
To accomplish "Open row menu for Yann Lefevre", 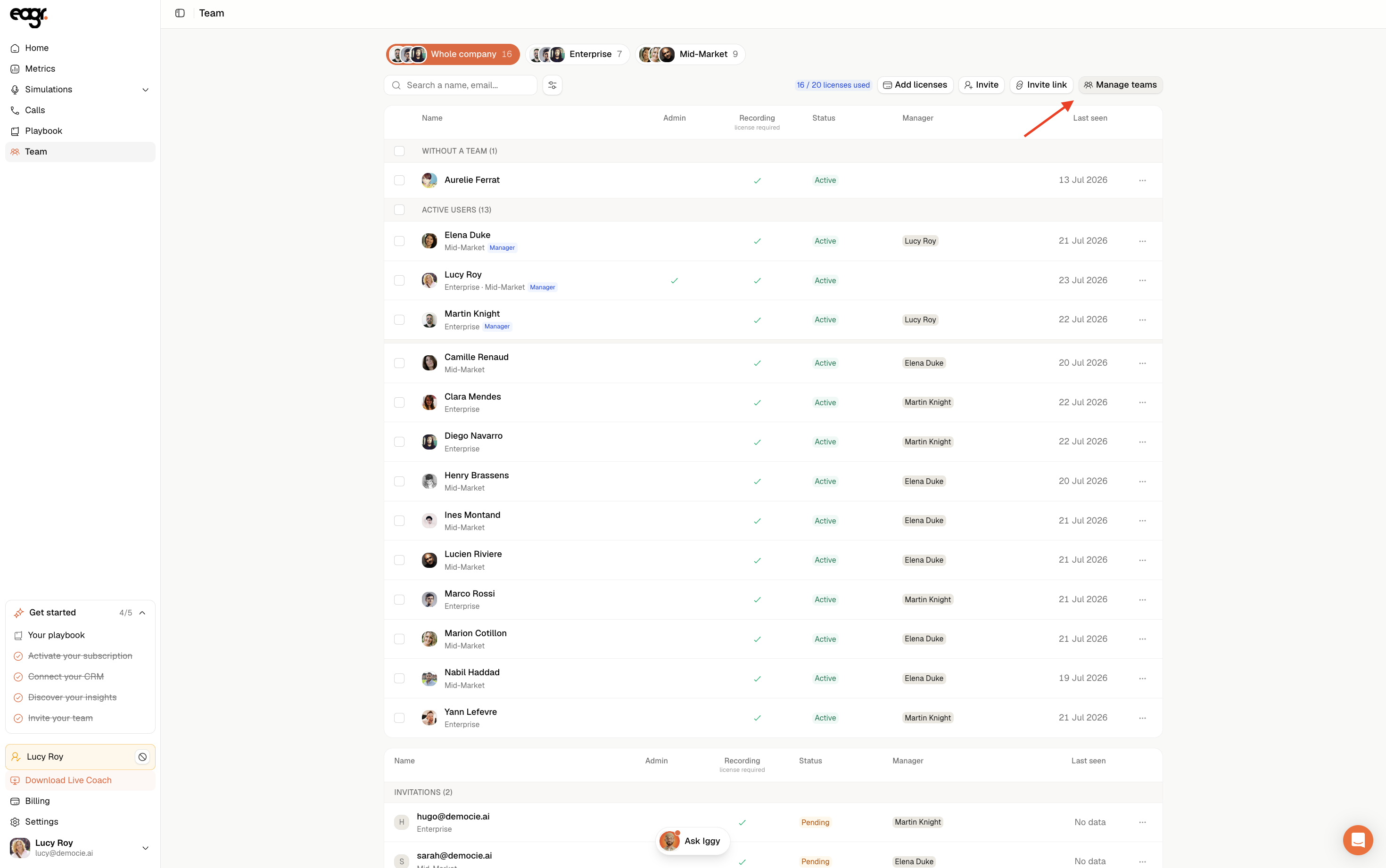I will coord(1142,718).
